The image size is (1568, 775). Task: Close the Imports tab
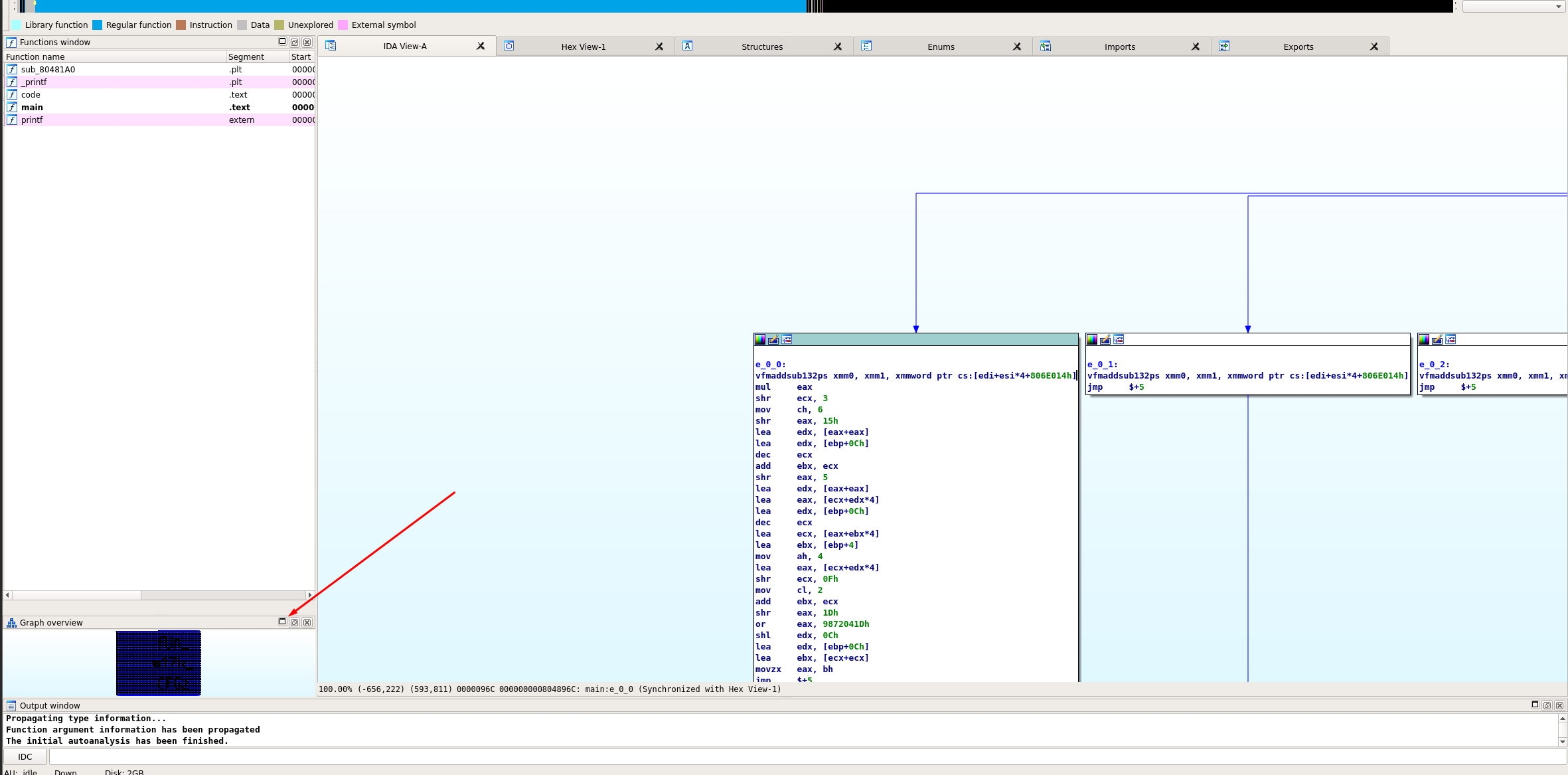[1196, 47]
